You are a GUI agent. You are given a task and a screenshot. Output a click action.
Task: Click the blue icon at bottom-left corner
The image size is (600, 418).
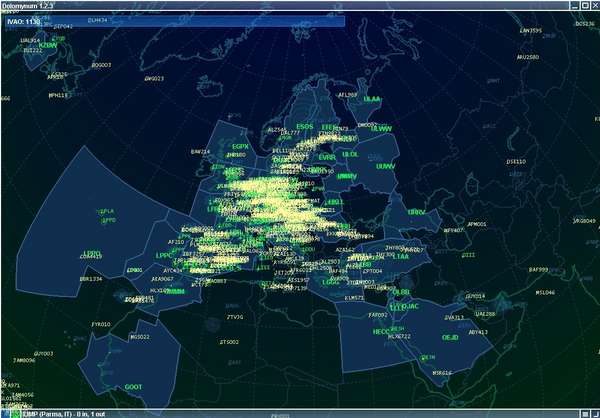[x=6, y=414]
